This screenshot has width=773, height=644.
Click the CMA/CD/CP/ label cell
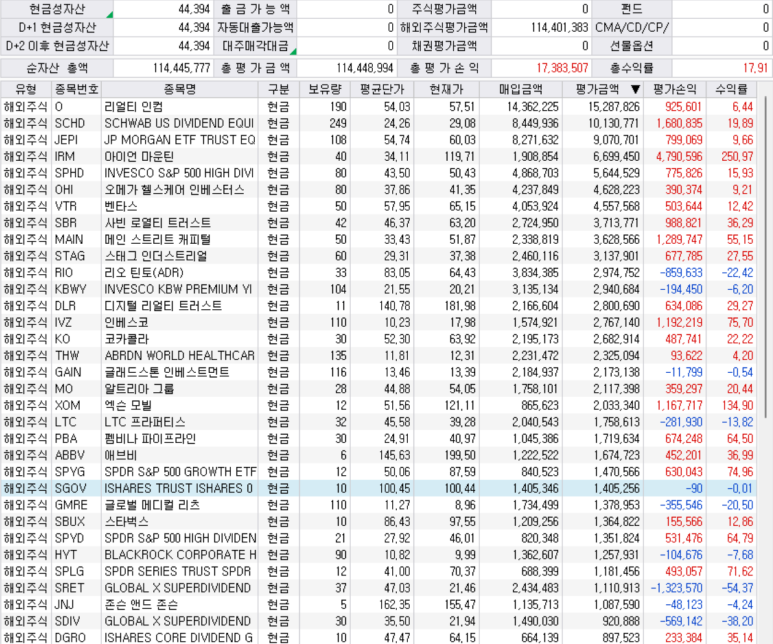pyautogui.click(x=632, y=28)
